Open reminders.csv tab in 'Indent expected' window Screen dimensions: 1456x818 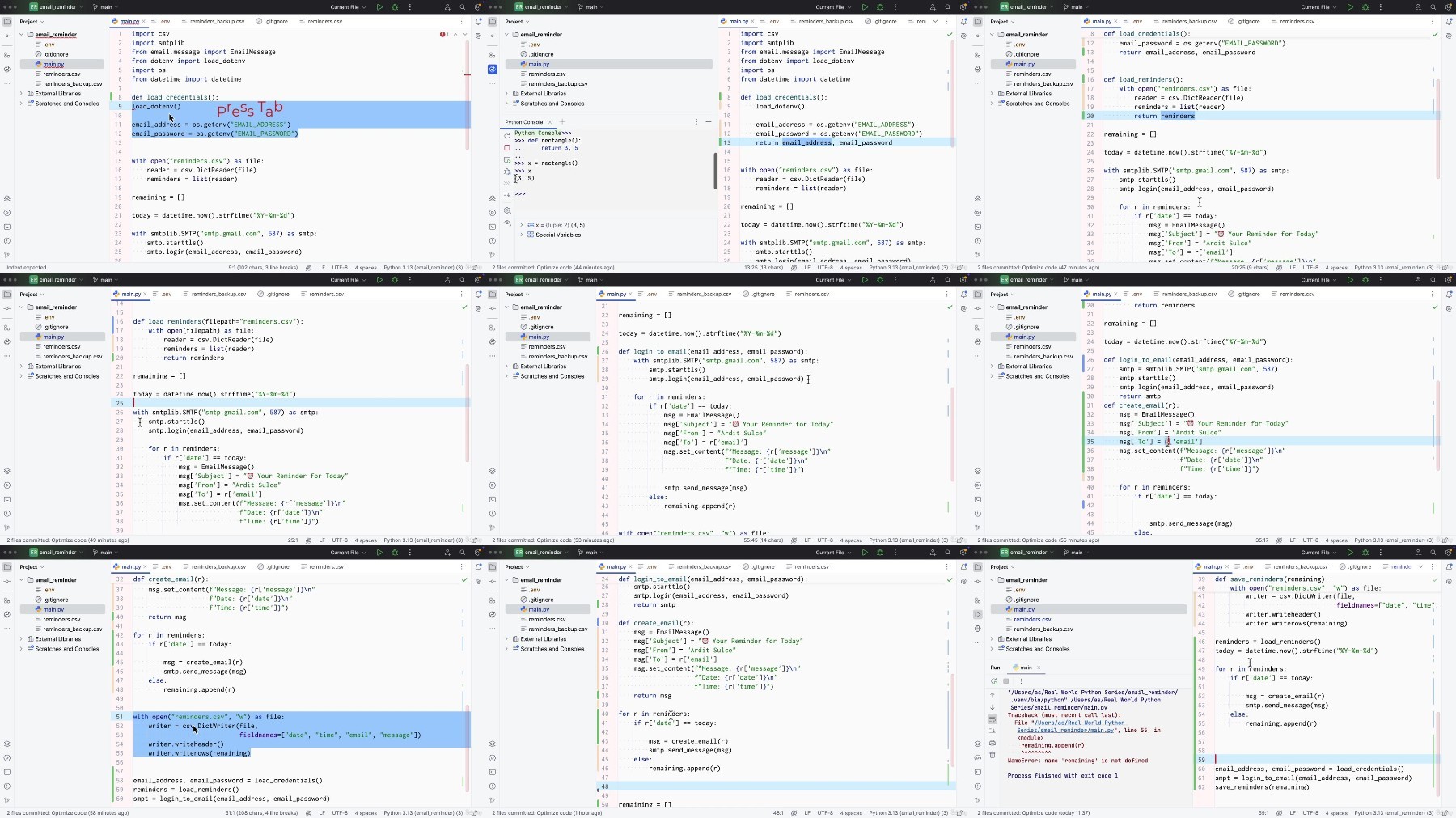(321, 22)
